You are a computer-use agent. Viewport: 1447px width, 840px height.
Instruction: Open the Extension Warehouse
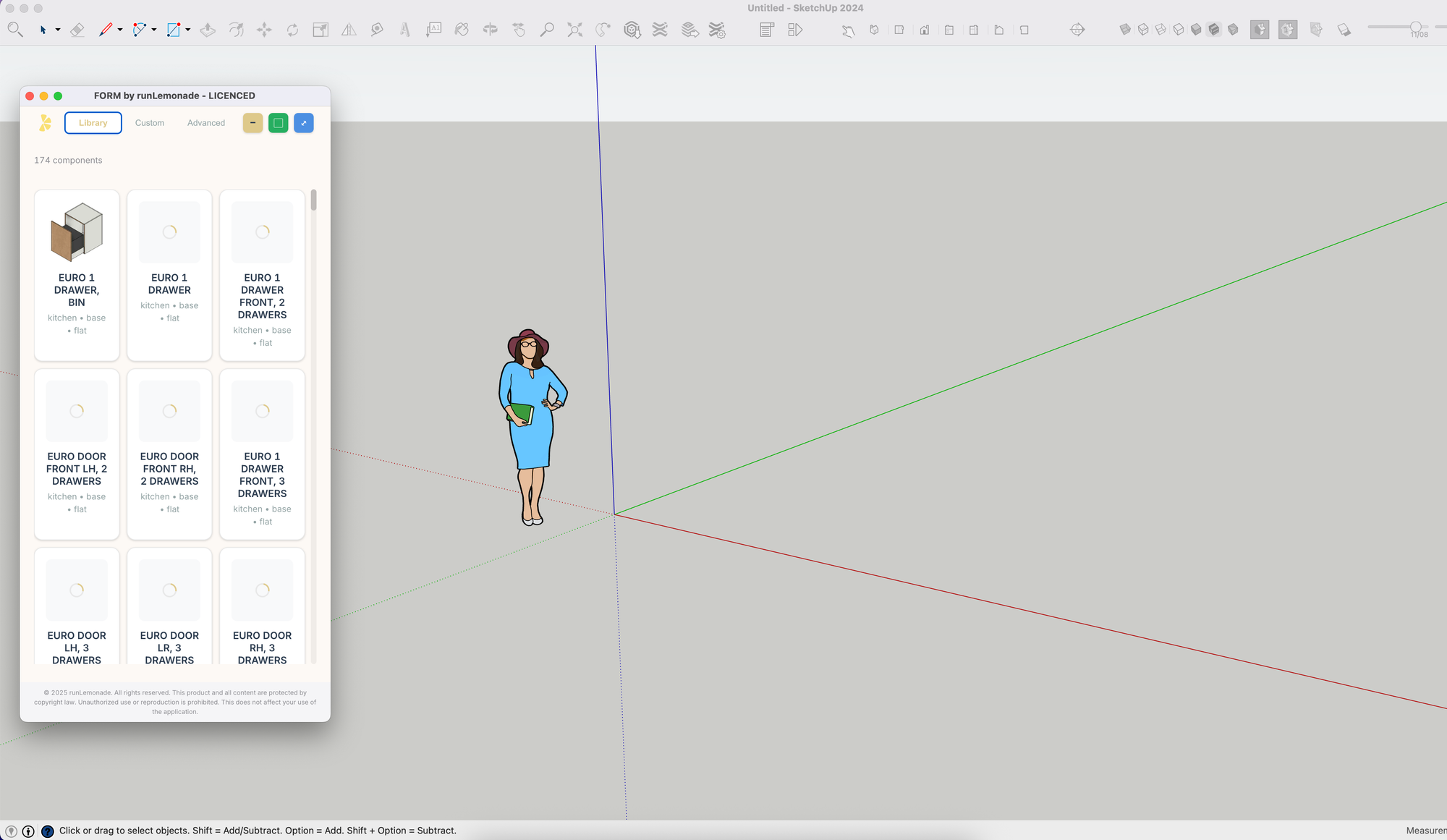point(660,30)
